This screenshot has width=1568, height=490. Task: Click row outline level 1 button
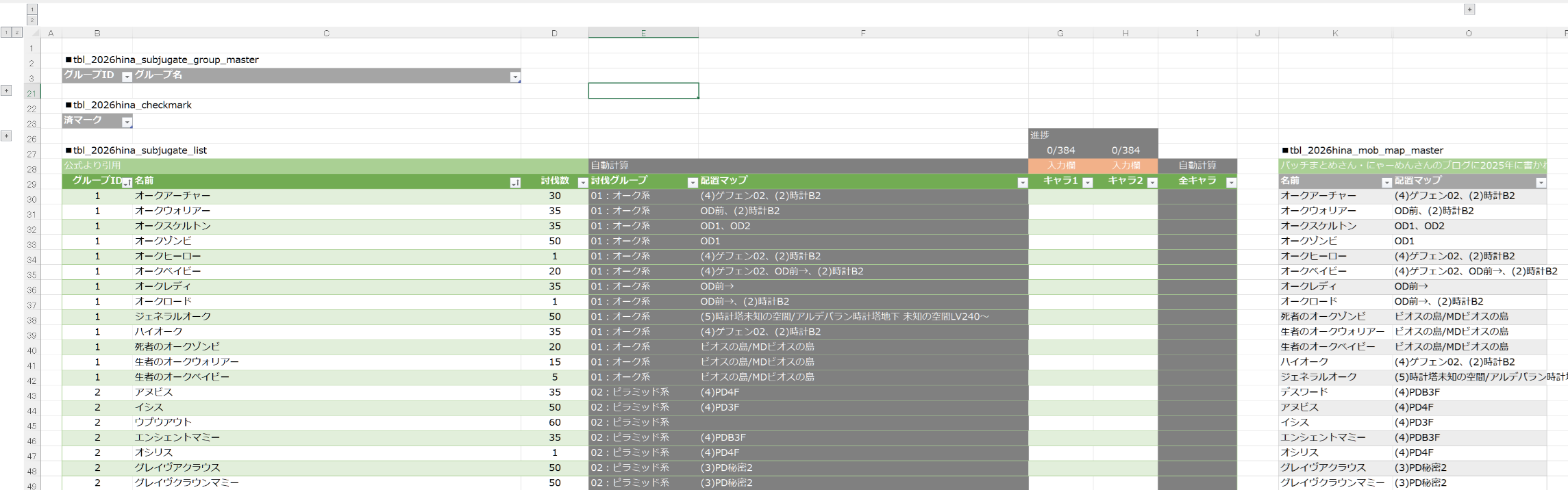click(x=6, y=32)
